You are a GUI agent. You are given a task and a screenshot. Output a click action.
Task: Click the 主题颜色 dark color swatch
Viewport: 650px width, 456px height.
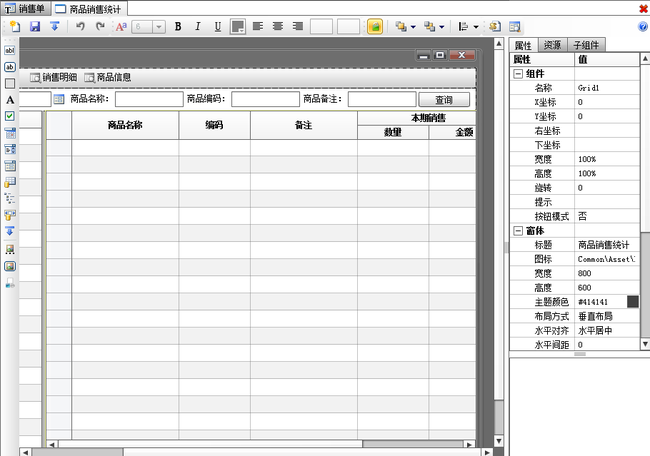pos(633,302)
